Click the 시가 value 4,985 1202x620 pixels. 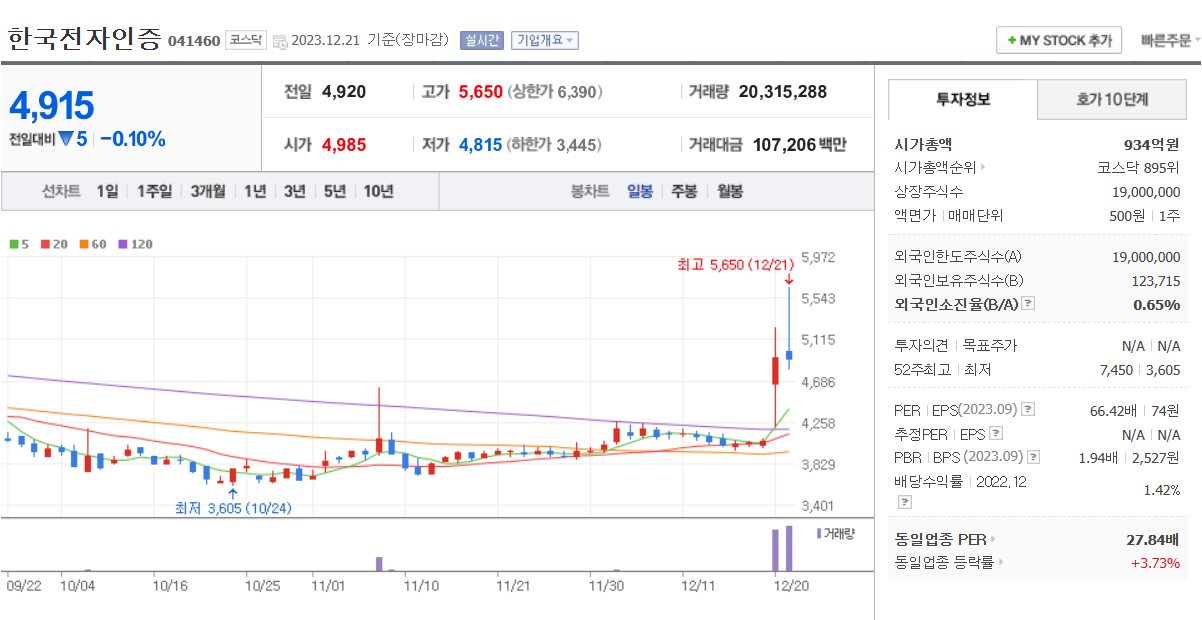tap(344, 145)
